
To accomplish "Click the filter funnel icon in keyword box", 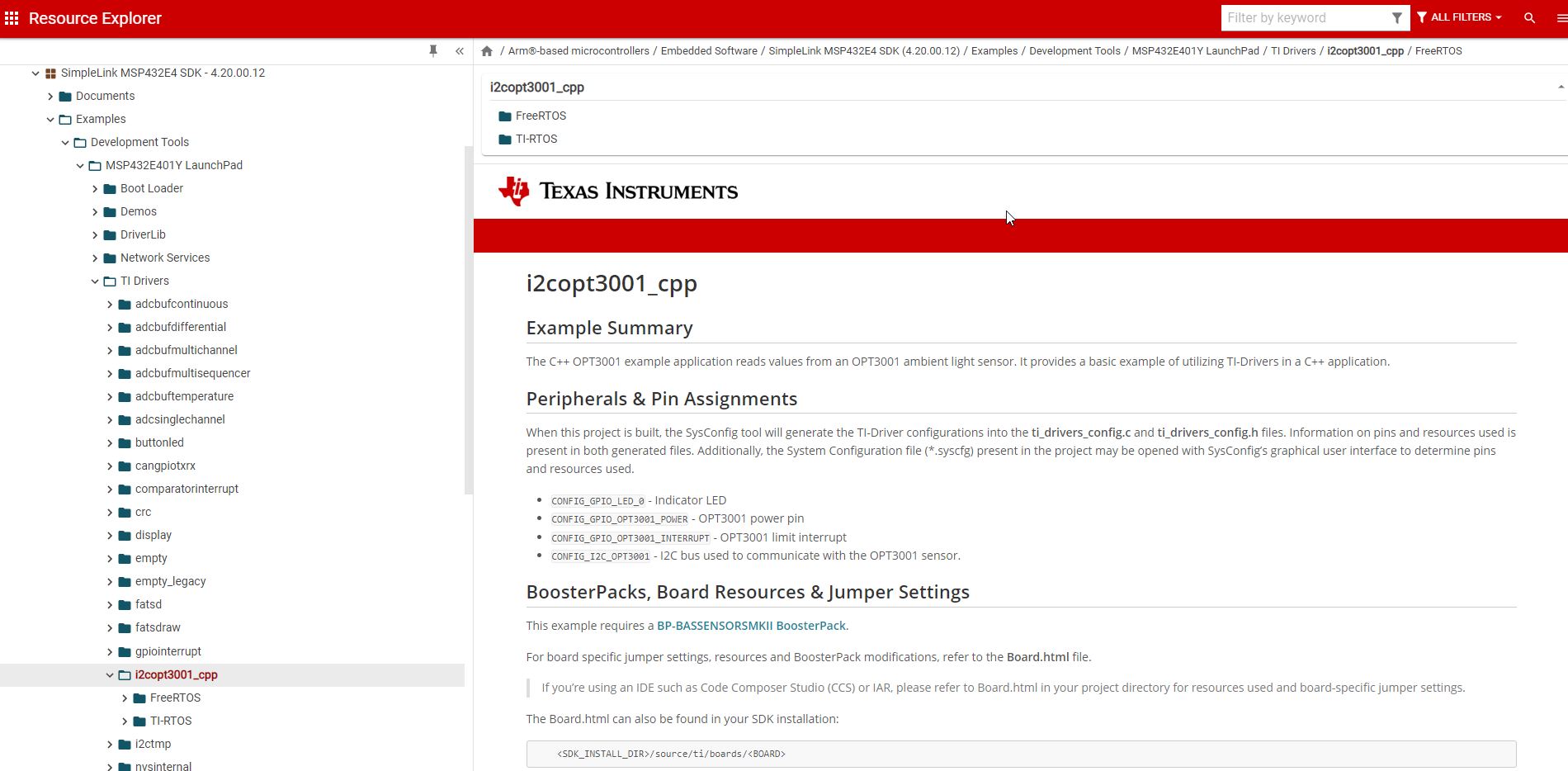I will pos(1396,18).
